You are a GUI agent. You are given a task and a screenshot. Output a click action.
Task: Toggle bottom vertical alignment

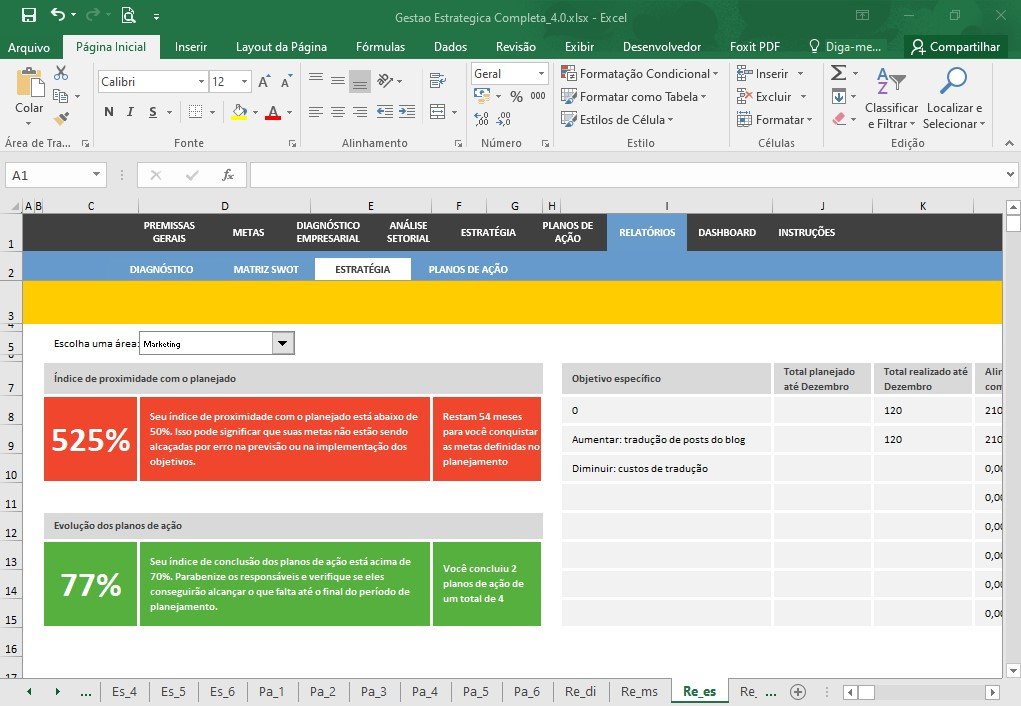(x=359, y=81)
